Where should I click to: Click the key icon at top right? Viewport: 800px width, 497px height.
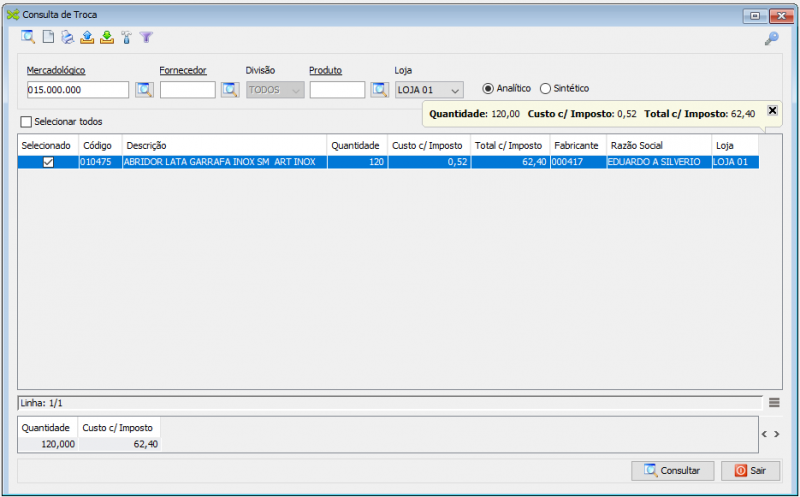(x=771, y=39)
